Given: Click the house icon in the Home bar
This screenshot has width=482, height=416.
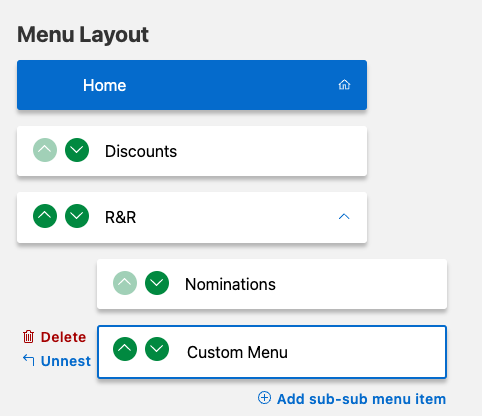Looking at the screenshot, I should pos(344,85).
